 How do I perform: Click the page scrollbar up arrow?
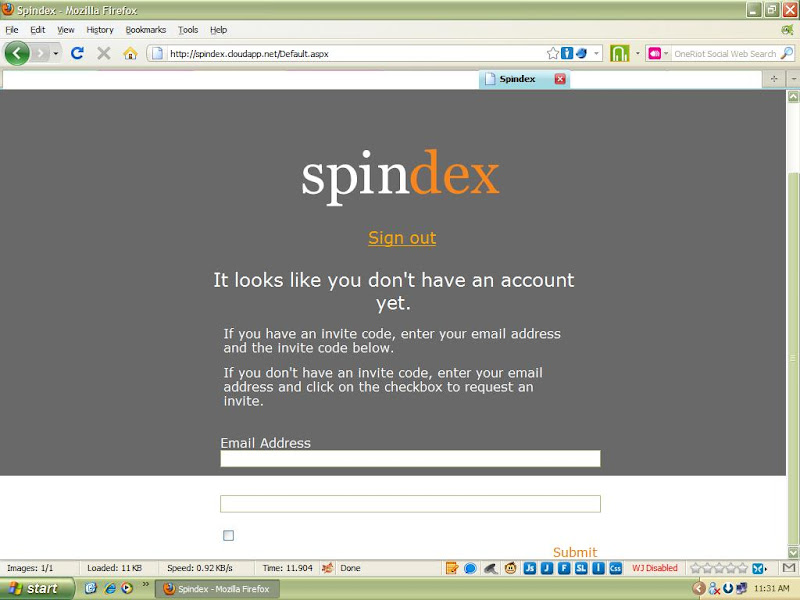pyautogui.click(x=793, y=96)
